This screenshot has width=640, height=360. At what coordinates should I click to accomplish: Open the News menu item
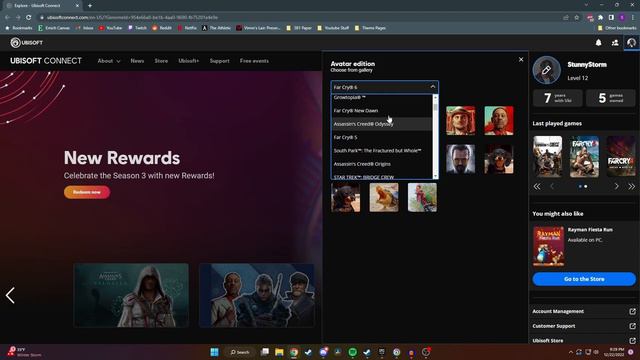click(137, 61)
